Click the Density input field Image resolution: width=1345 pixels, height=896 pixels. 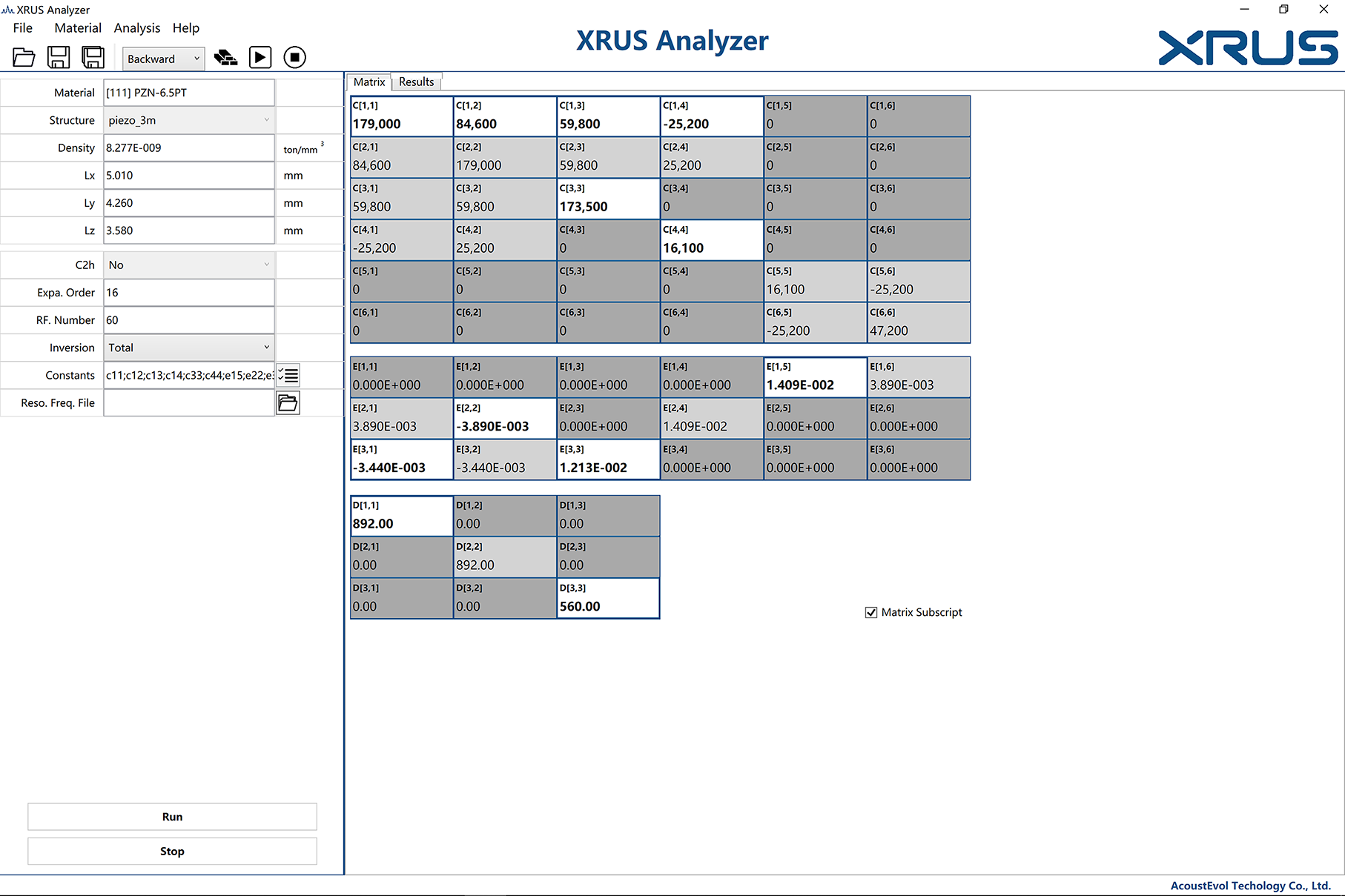pyautogui.click(x=189, y=147)
